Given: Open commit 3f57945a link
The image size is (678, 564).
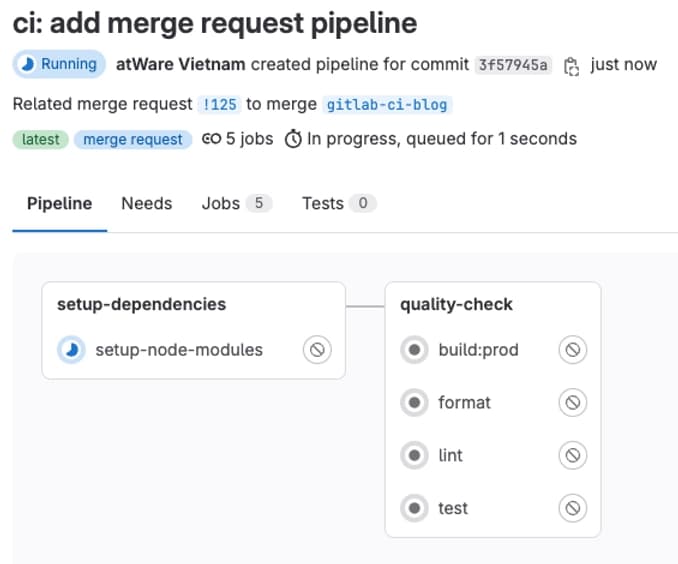Looking at the screenshot, I should click(x=513, y=65).
